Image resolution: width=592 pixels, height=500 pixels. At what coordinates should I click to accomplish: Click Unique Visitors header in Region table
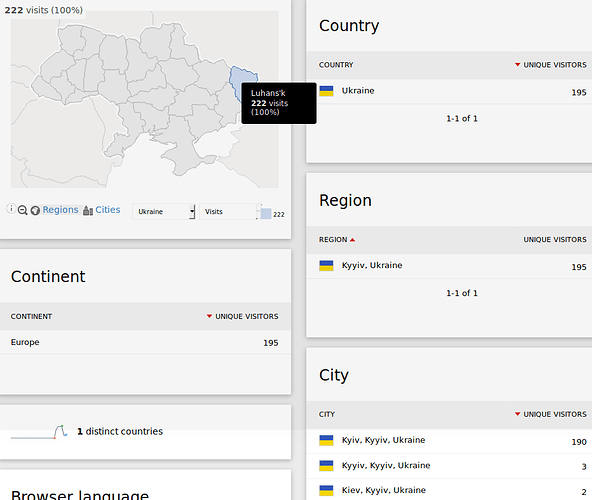(x=555, y=239)
